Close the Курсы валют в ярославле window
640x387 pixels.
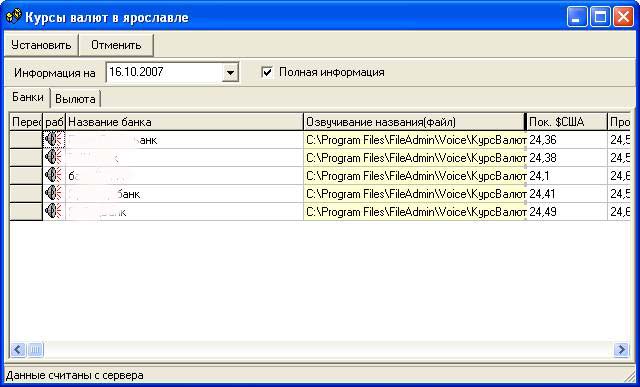tap(623, 18)
